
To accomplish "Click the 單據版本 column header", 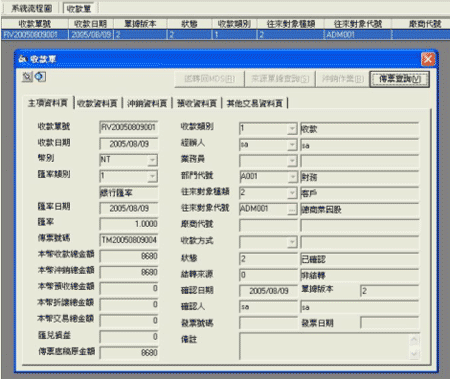I will tap(140, 24).
